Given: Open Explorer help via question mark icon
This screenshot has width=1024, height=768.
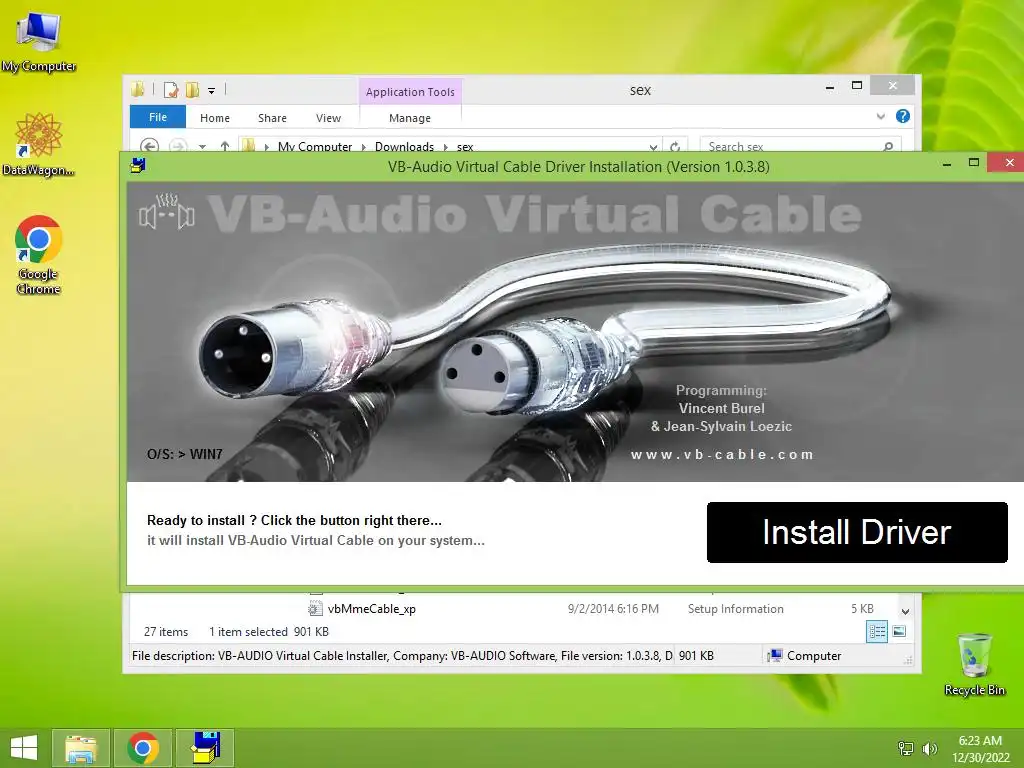Looking at the screenshot, I should pos(903,116).
